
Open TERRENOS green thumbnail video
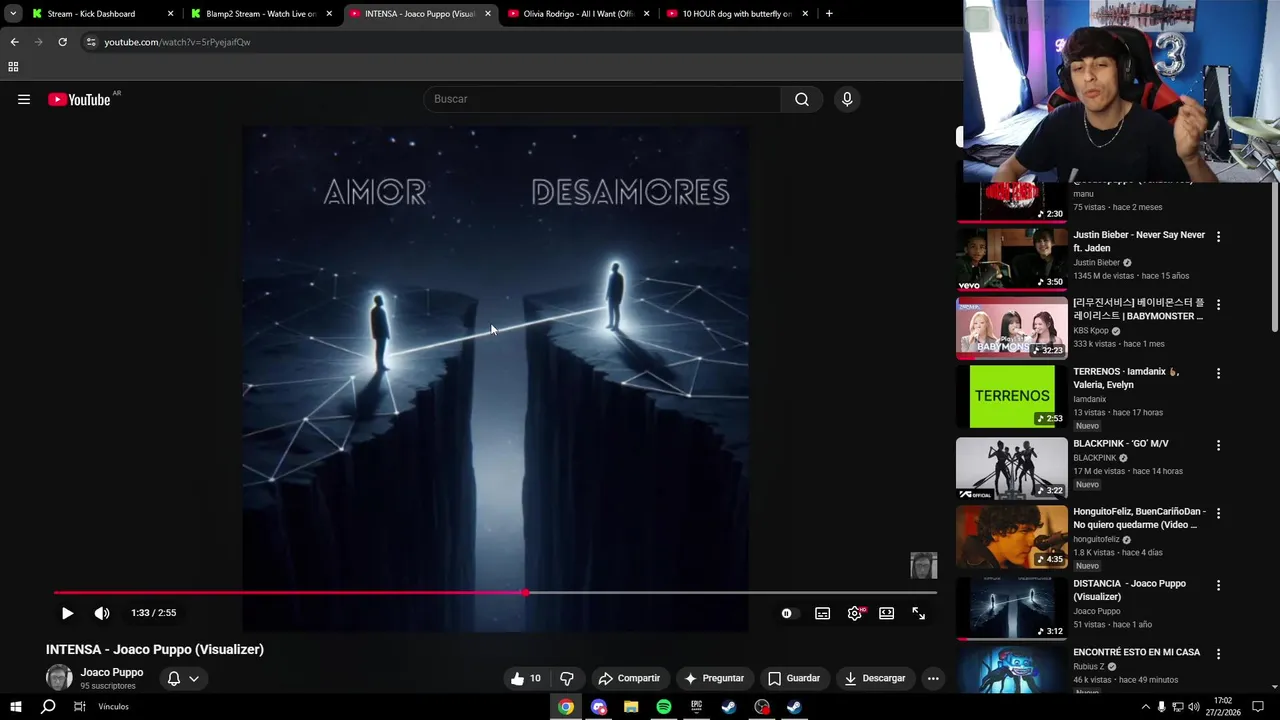pyautogui.click(x=1012, y=396)
